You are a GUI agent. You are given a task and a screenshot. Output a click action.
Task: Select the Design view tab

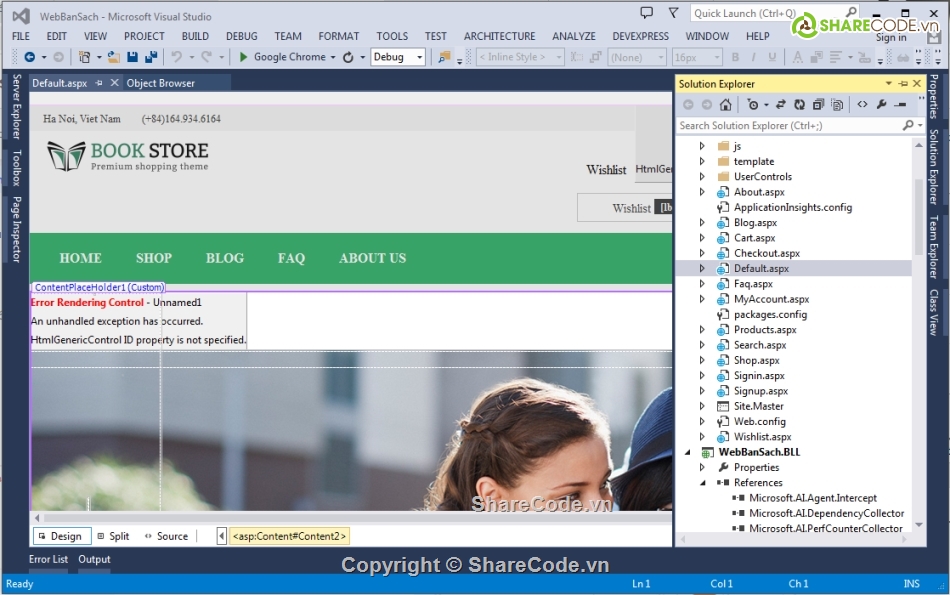point(61,536)
